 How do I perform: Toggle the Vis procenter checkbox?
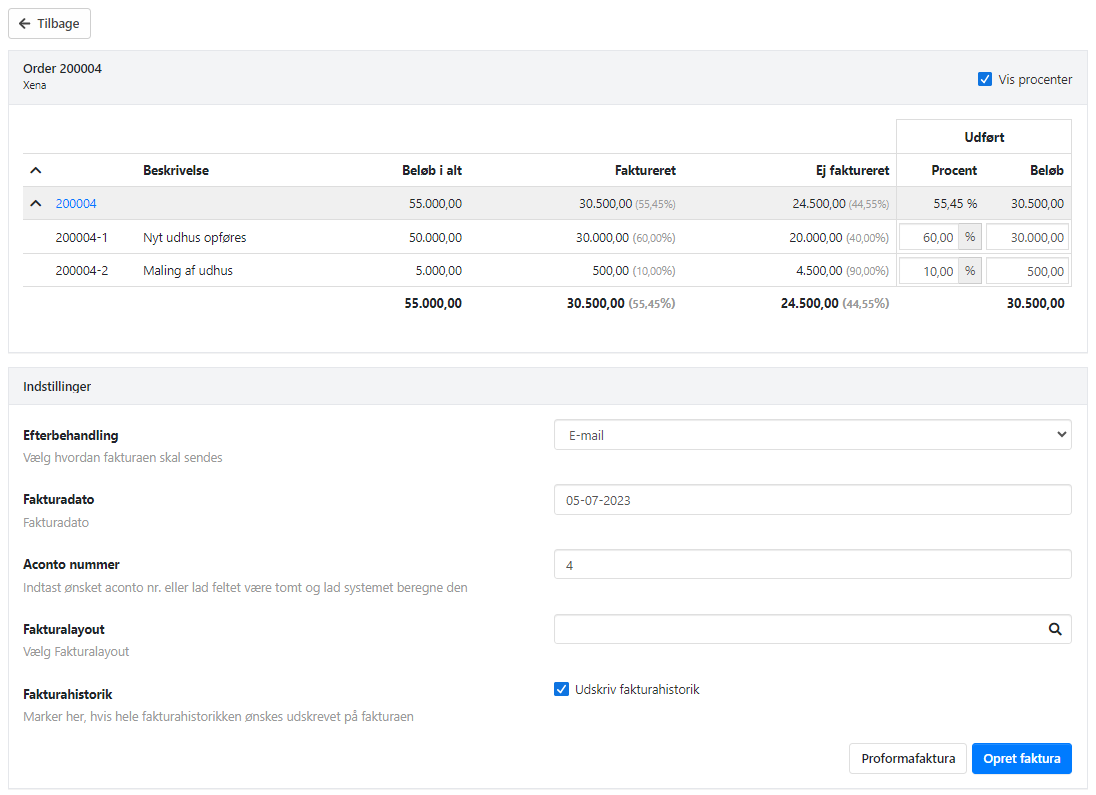pos(985,79)
